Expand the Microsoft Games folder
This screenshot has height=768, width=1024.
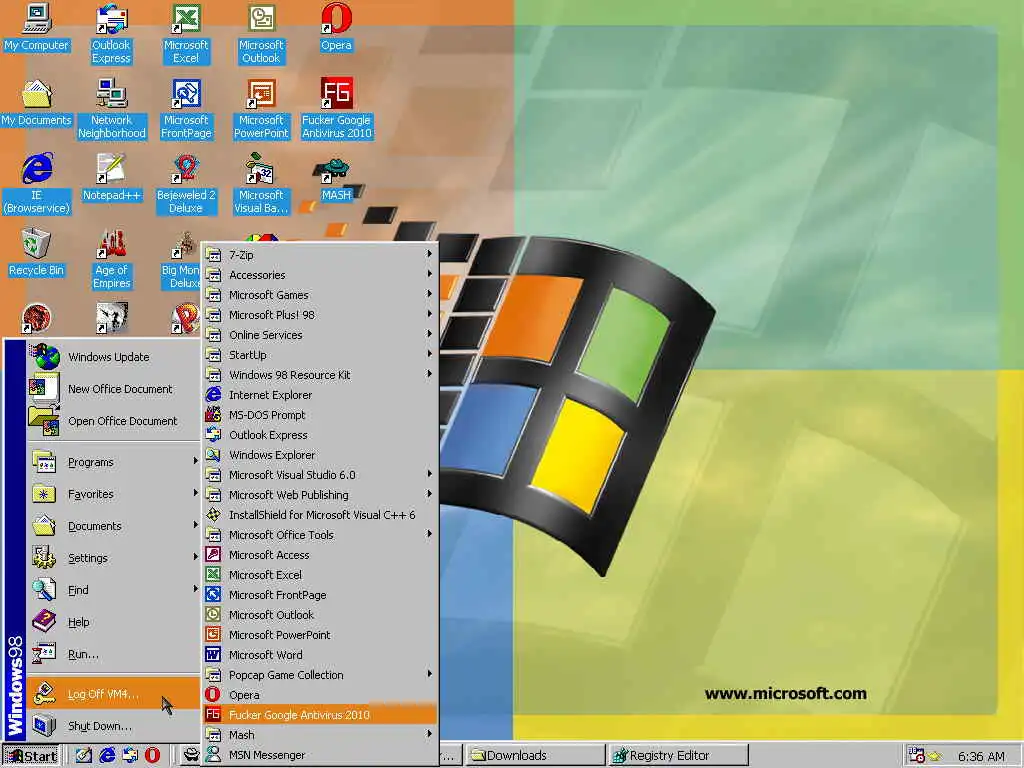319,295
